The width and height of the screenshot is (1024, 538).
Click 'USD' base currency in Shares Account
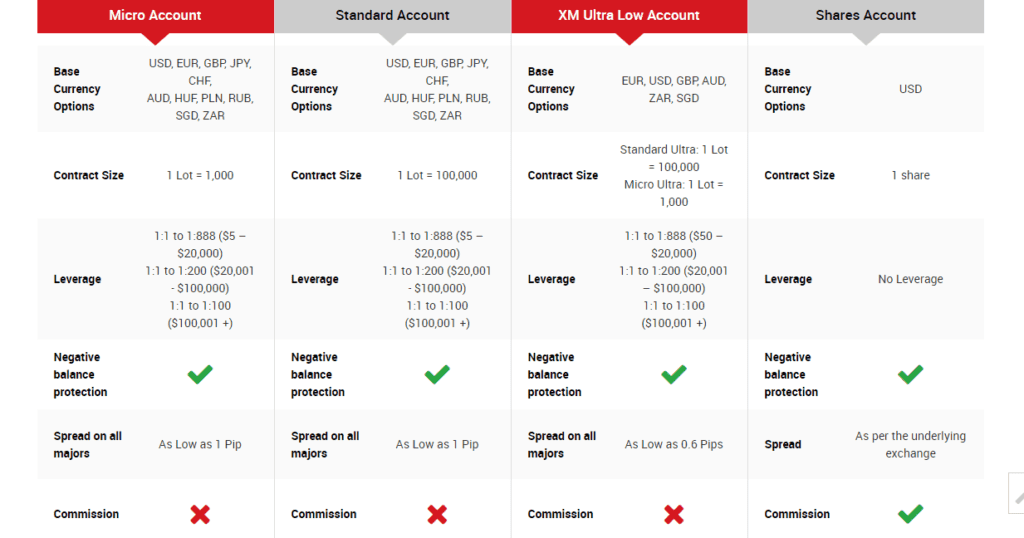pyautogui.click(x=910, y=89)
